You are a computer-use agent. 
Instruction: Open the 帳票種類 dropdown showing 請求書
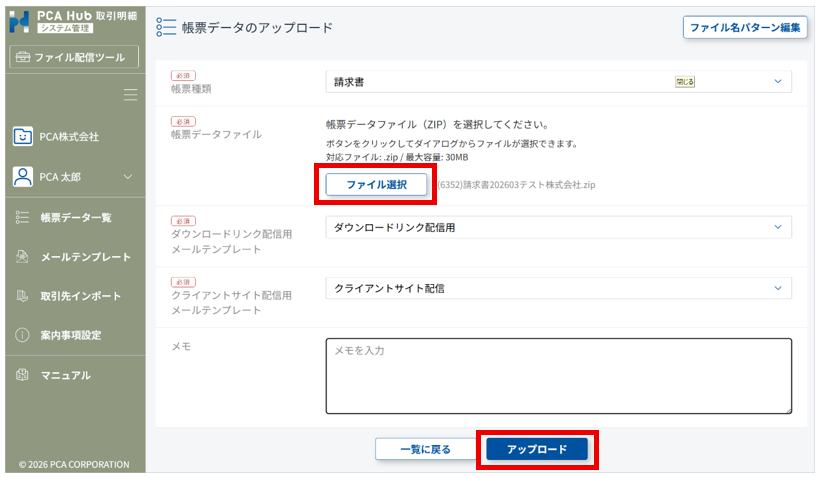(x=558, y=81)
